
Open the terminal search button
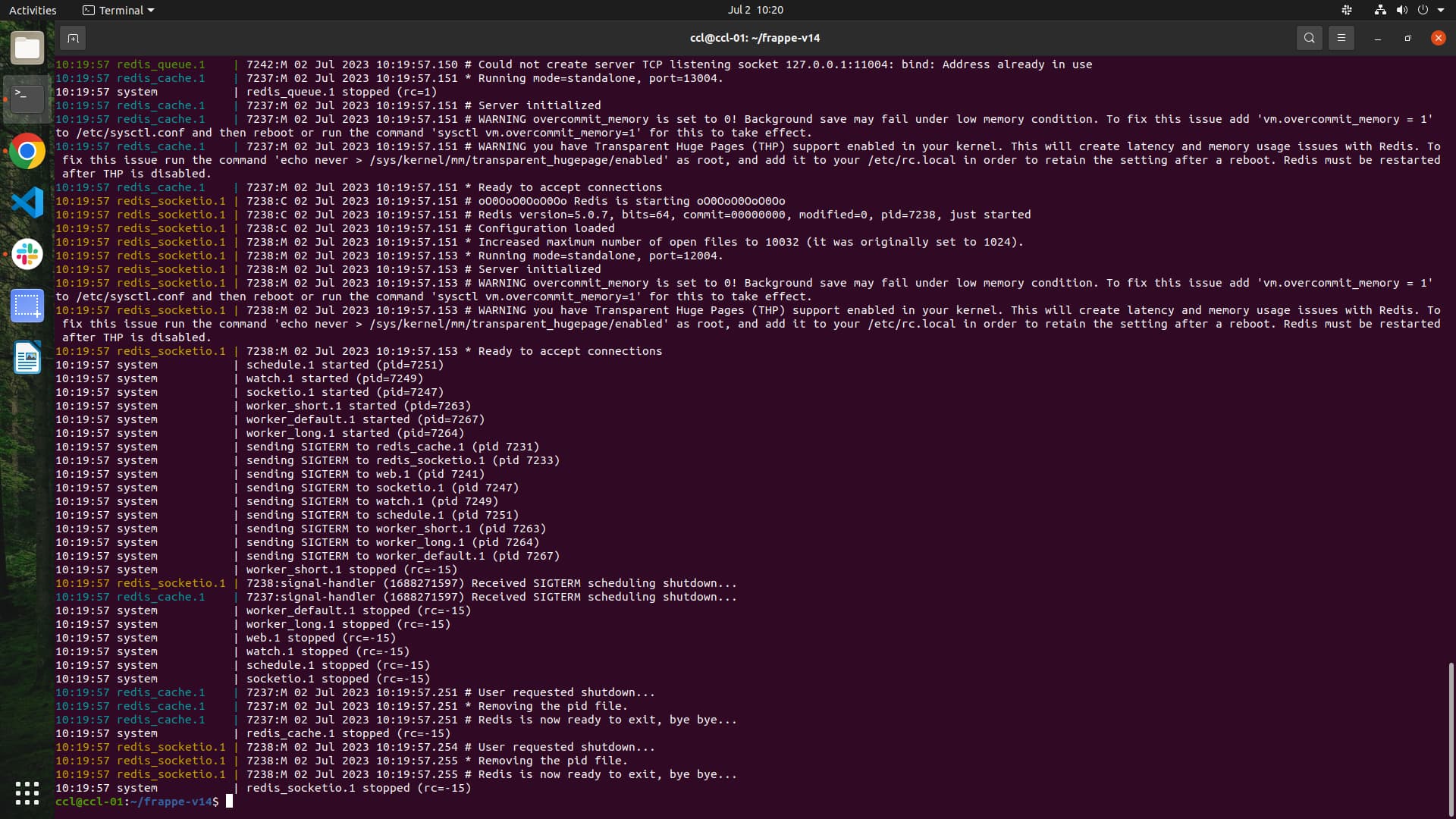(x=1309, y=38)
